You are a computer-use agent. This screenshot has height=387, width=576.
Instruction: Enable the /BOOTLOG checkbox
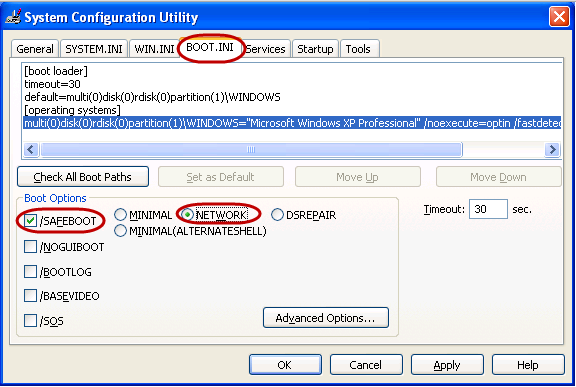tap(30, 272)
